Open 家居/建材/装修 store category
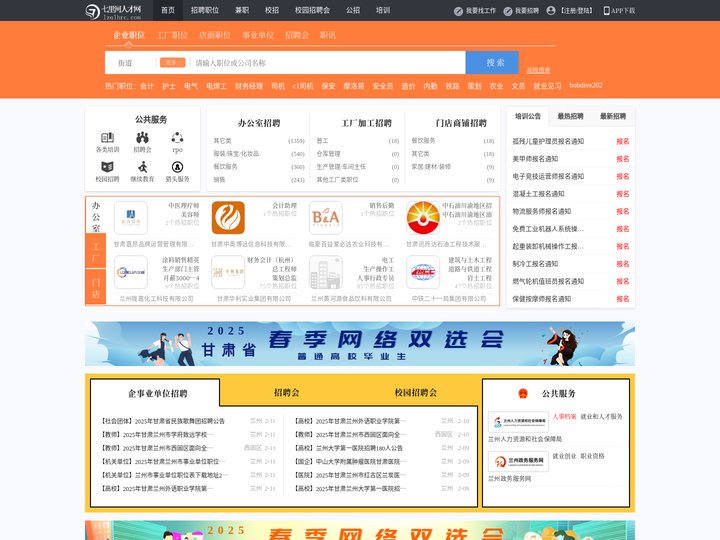This screenshot has height=540, width=720. (431, 167)
